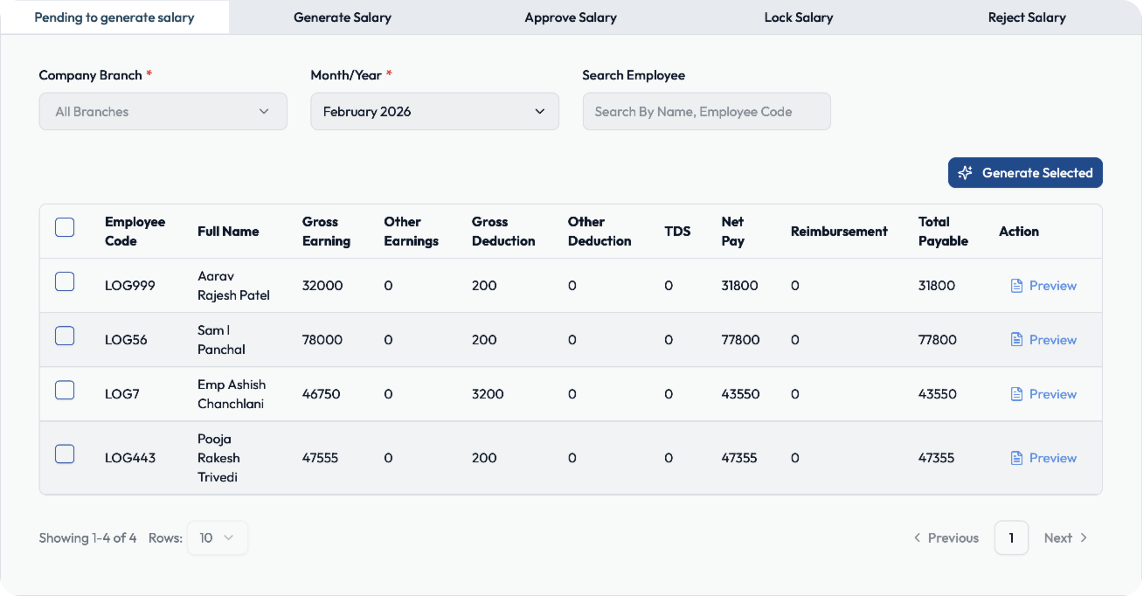Open the Company Branch dropdown

click(x=163, y=111)
